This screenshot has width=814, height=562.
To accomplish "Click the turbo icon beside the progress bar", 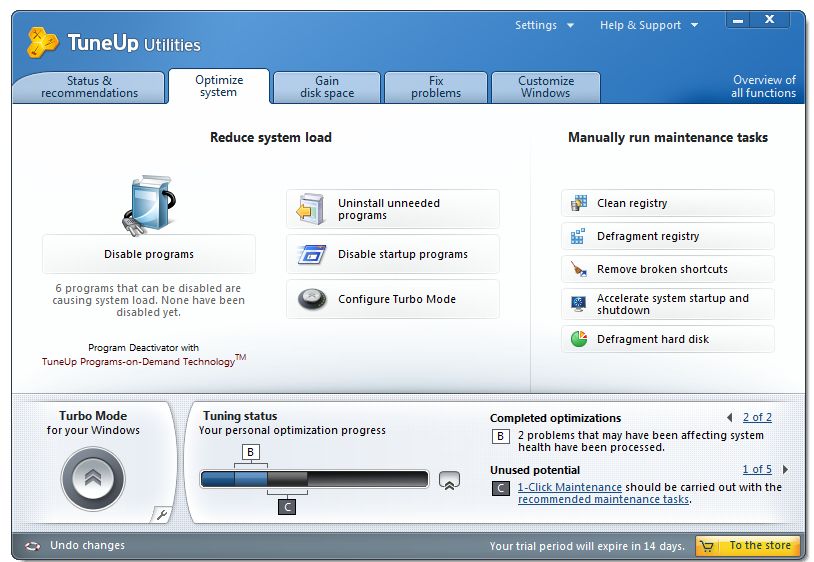I will (450, 481).
